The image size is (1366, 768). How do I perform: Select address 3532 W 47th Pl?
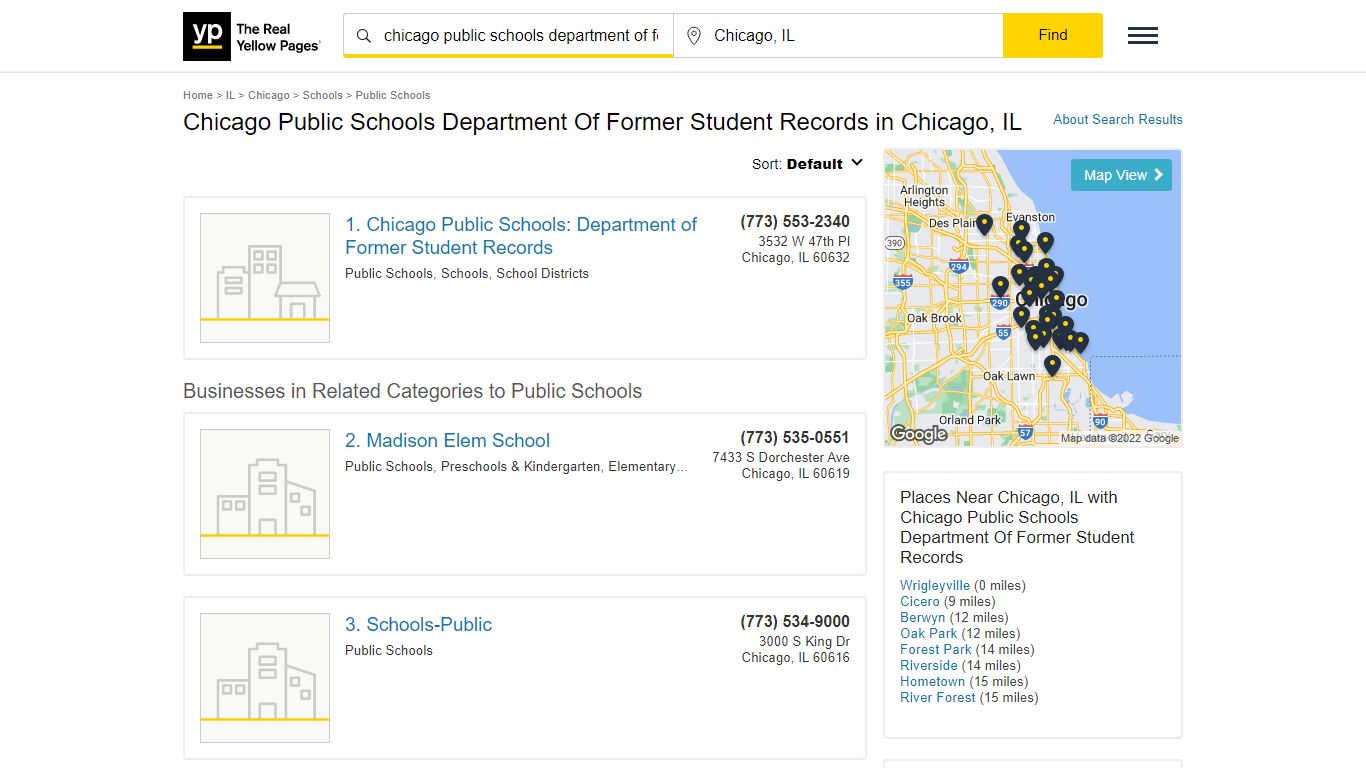pos(804,241)
